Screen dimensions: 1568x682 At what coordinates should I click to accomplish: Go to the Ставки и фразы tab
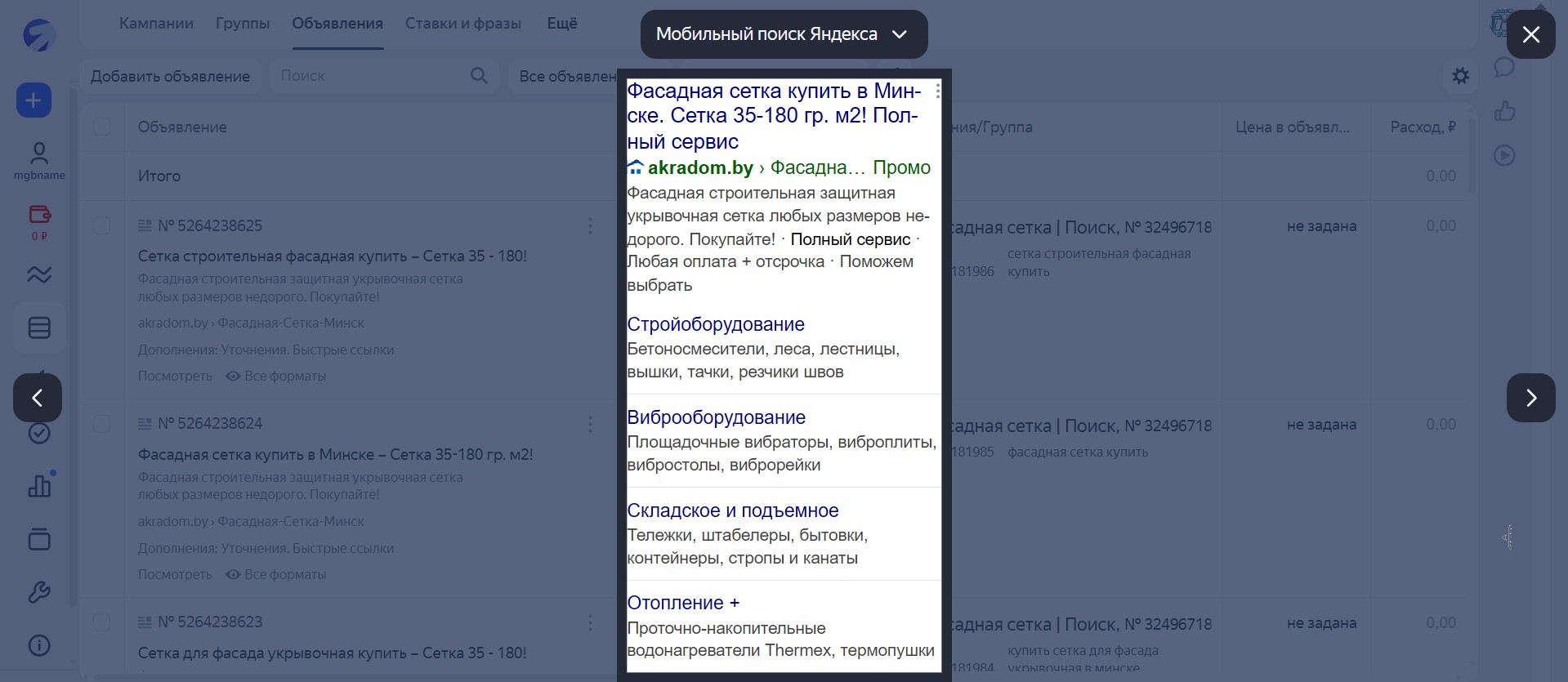tap(463, 24)
